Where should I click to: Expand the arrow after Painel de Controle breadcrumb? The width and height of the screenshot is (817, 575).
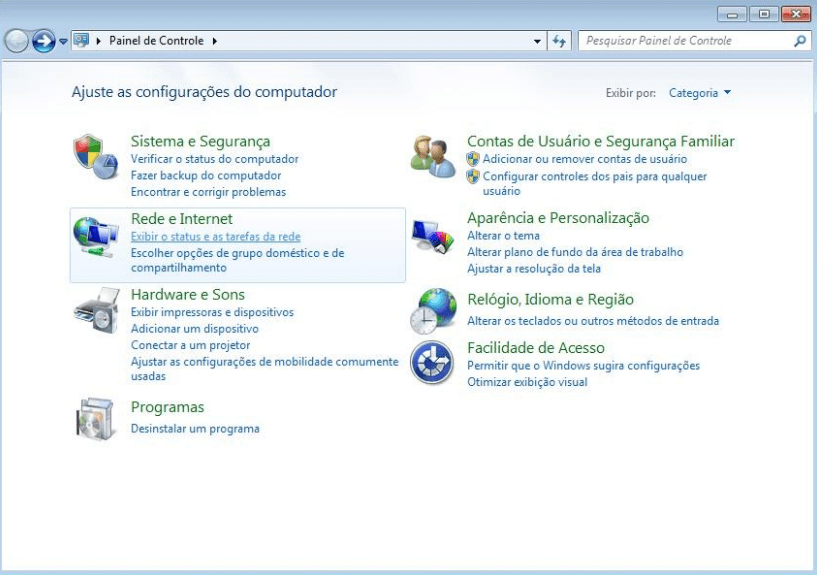(x=215, y=41)
